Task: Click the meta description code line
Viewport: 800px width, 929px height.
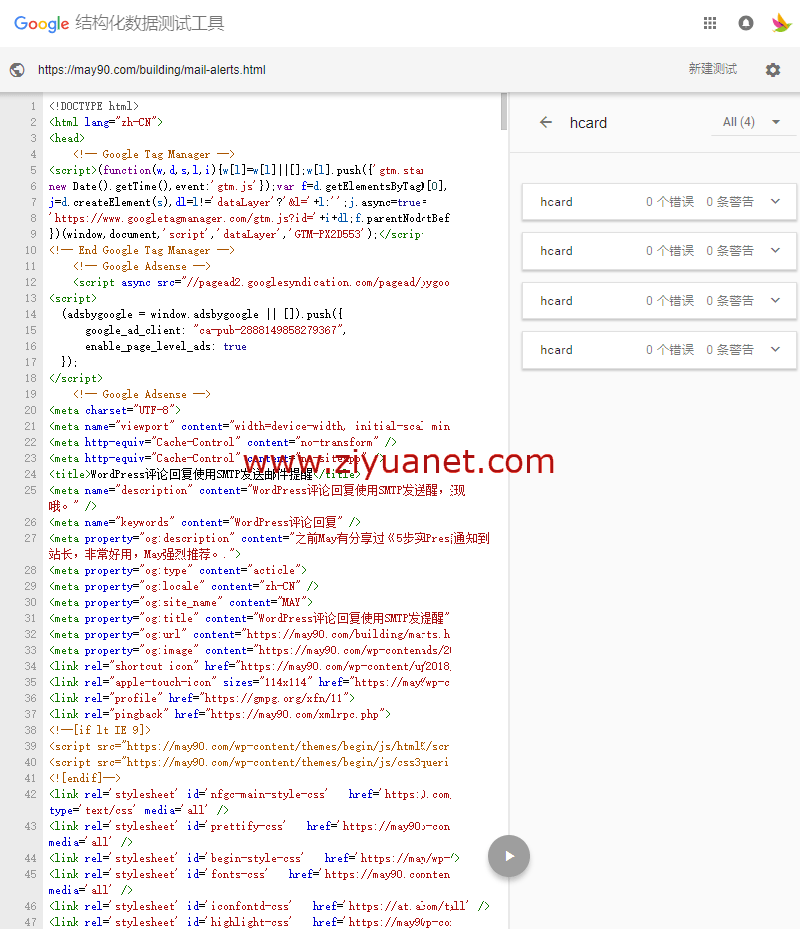Action: click(x=257, y=498)
